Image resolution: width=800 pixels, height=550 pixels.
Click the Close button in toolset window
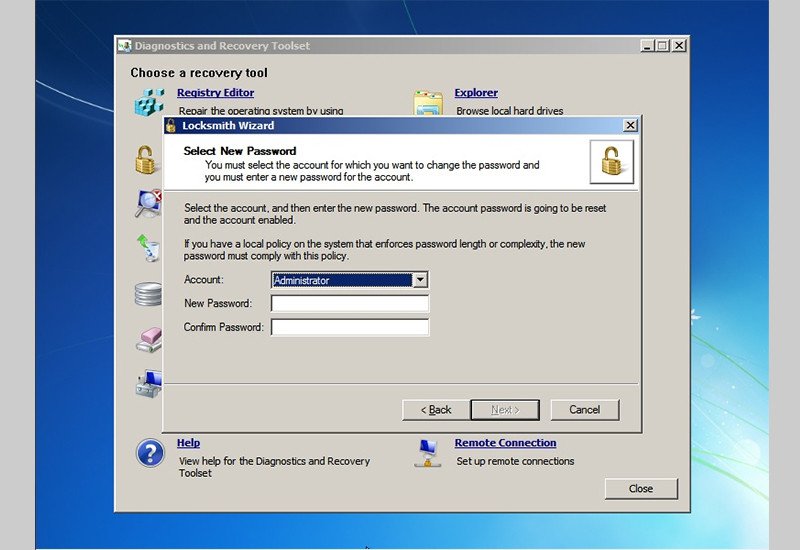click(x=641, y=489)
